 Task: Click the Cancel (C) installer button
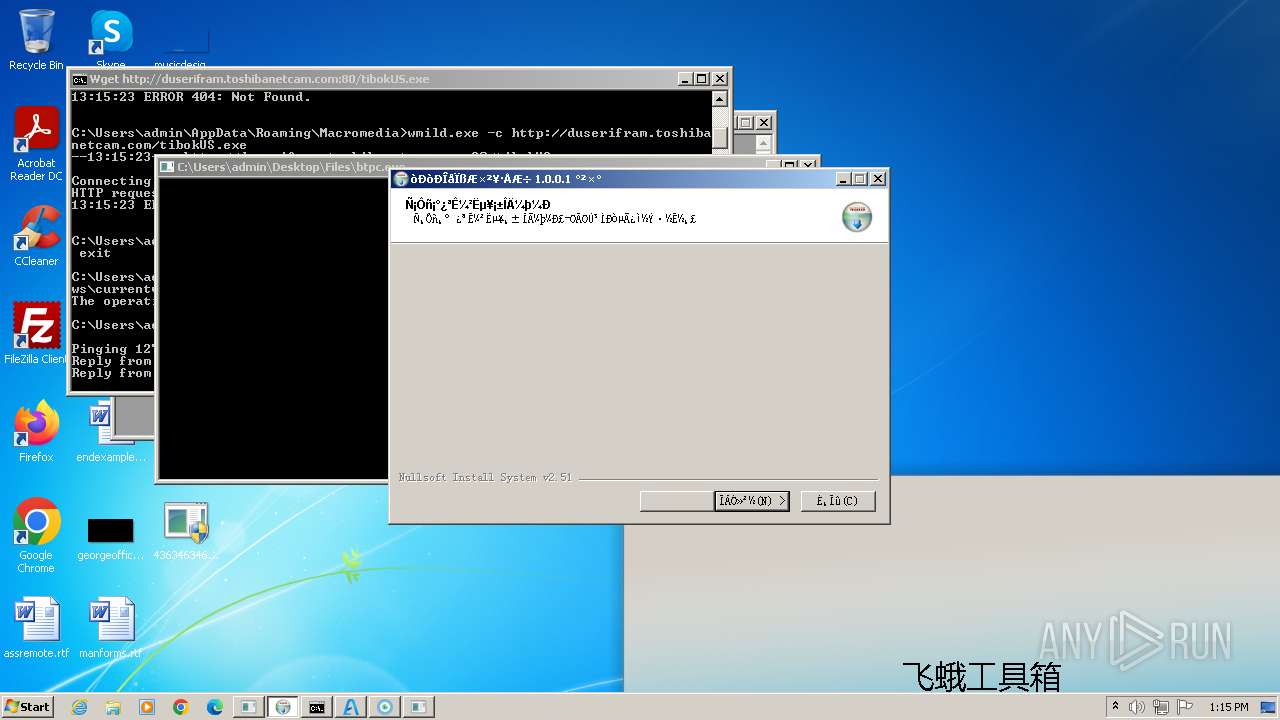[x=838, y=500]
